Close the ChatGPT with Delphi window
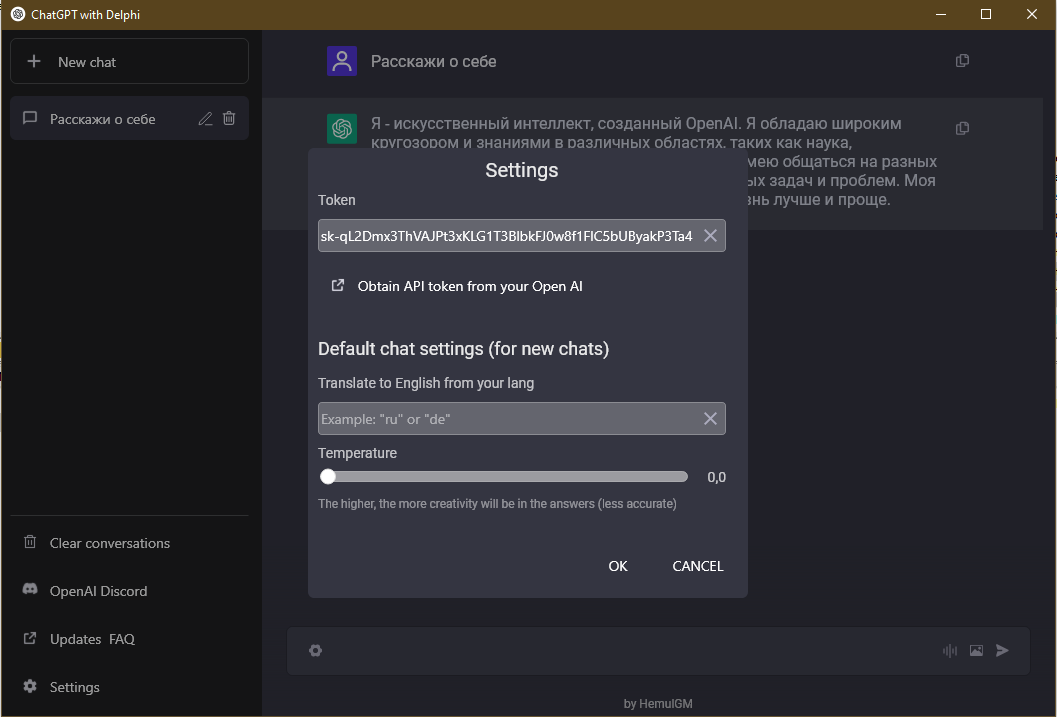Viewport: 1057px width, 717px height. [1031, 14]
